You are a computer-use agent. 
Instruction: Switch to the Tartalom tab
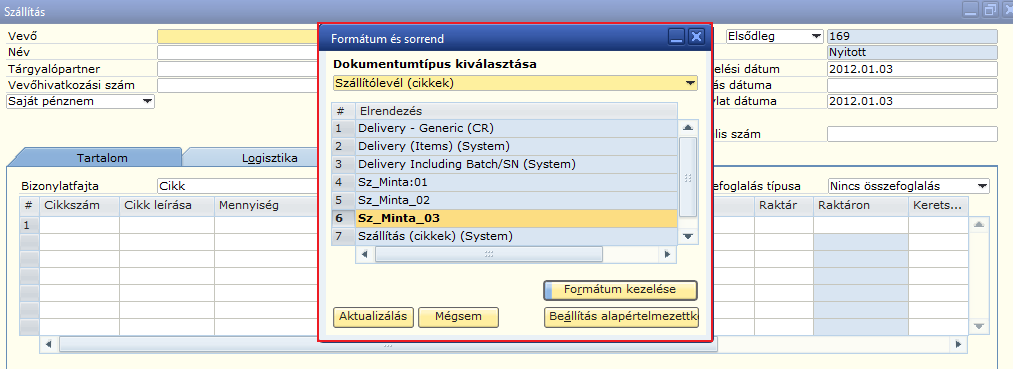pyautogui.click(x=102, y=158)
